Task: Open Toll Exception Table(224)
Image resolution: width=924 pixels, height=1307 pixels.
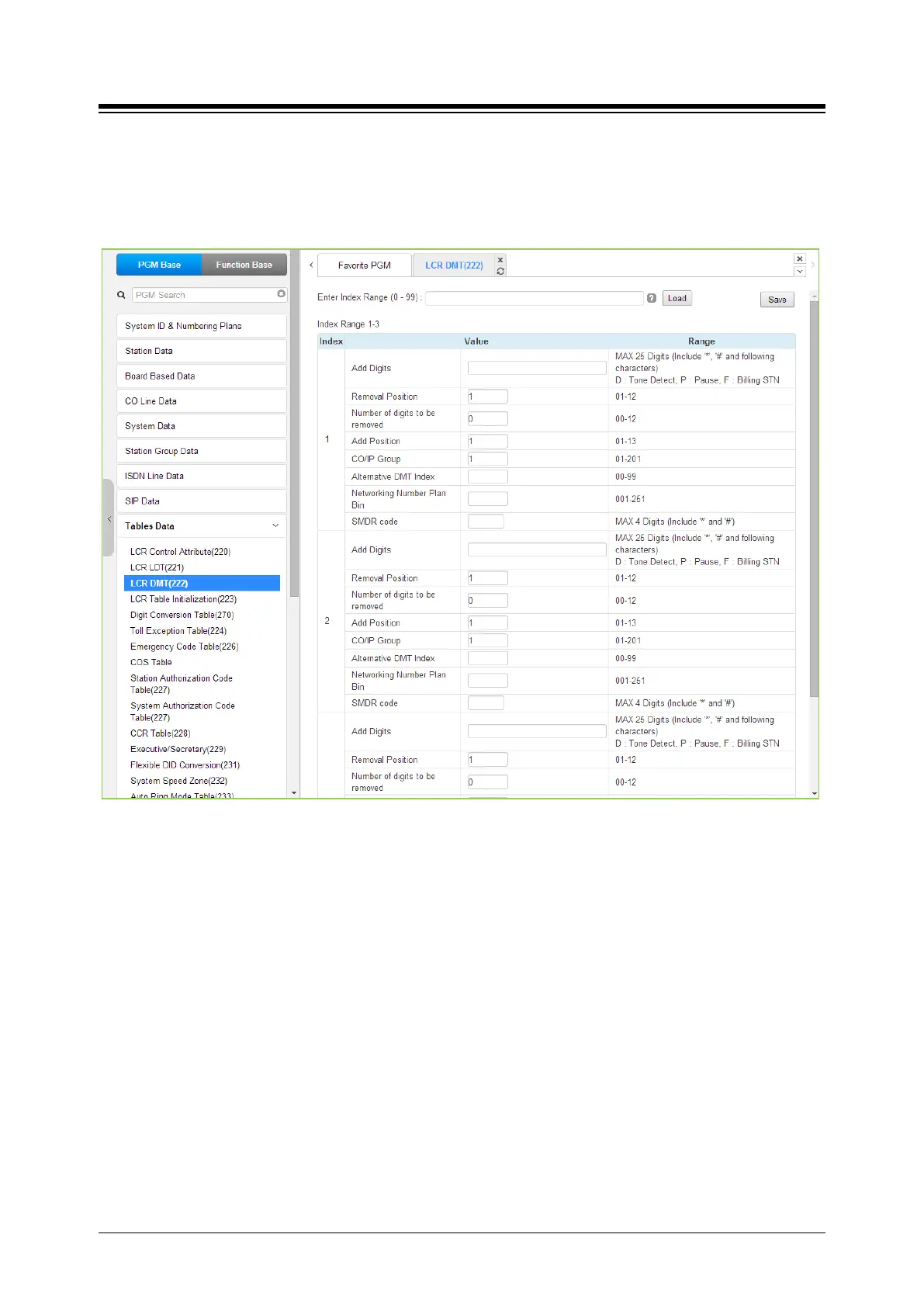Action: point(178,631)
